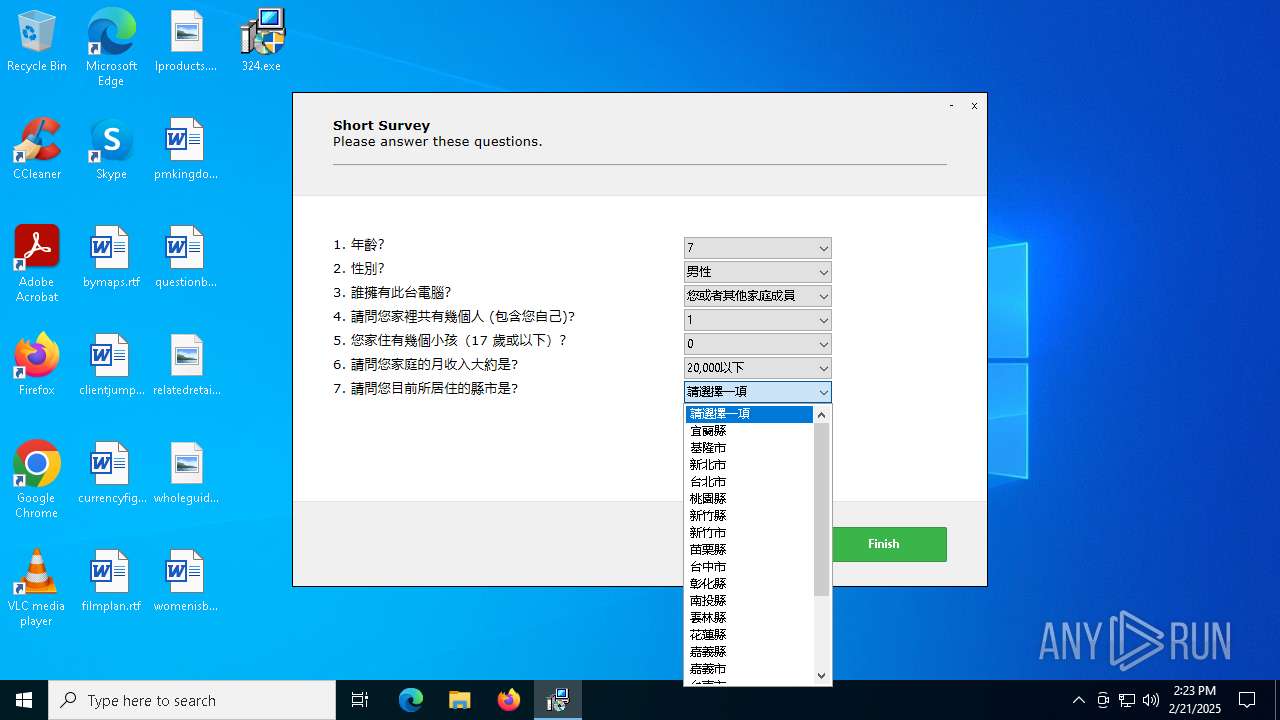Open the computer owner dropdown (question 3)
Viewport: 1280px width, 720px height.
click(758, 296)
